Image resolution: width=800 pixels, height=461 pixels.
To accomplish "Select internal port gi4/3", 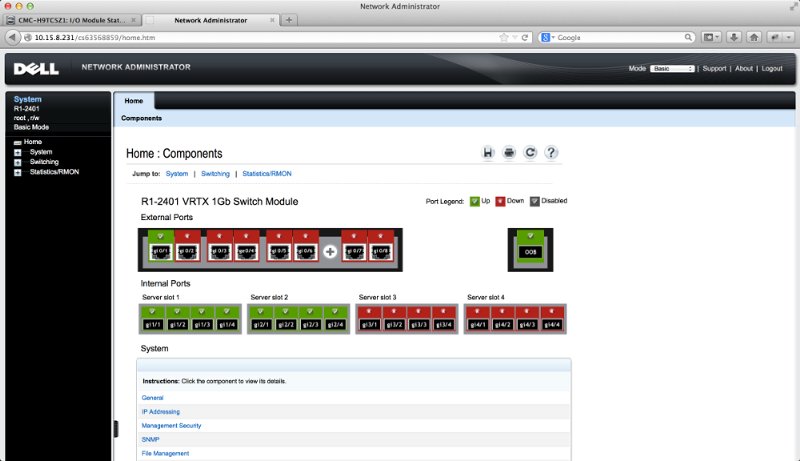I will point(527,319).
